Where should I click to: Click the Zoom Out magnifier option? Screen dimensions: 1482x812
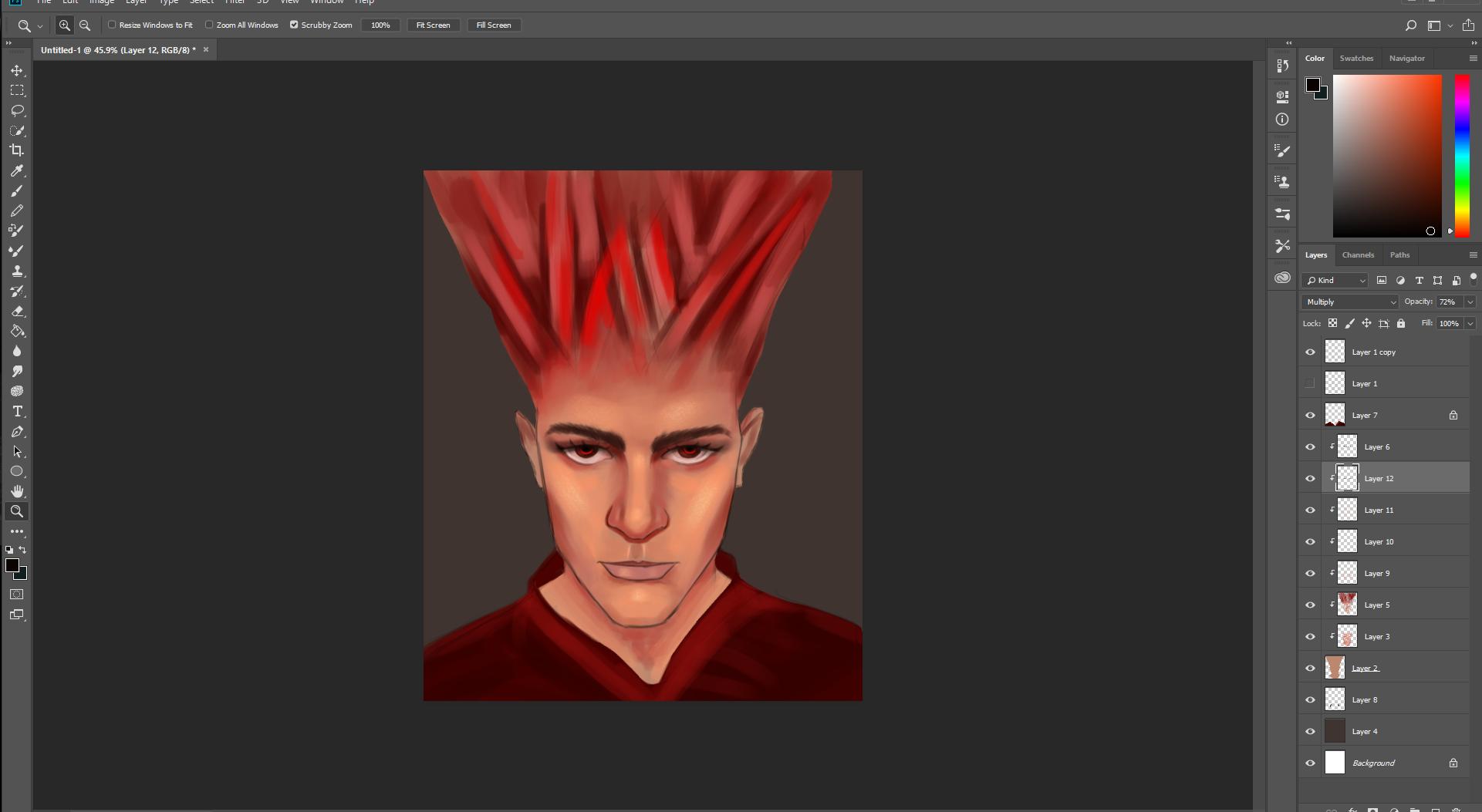coord(85,25)
